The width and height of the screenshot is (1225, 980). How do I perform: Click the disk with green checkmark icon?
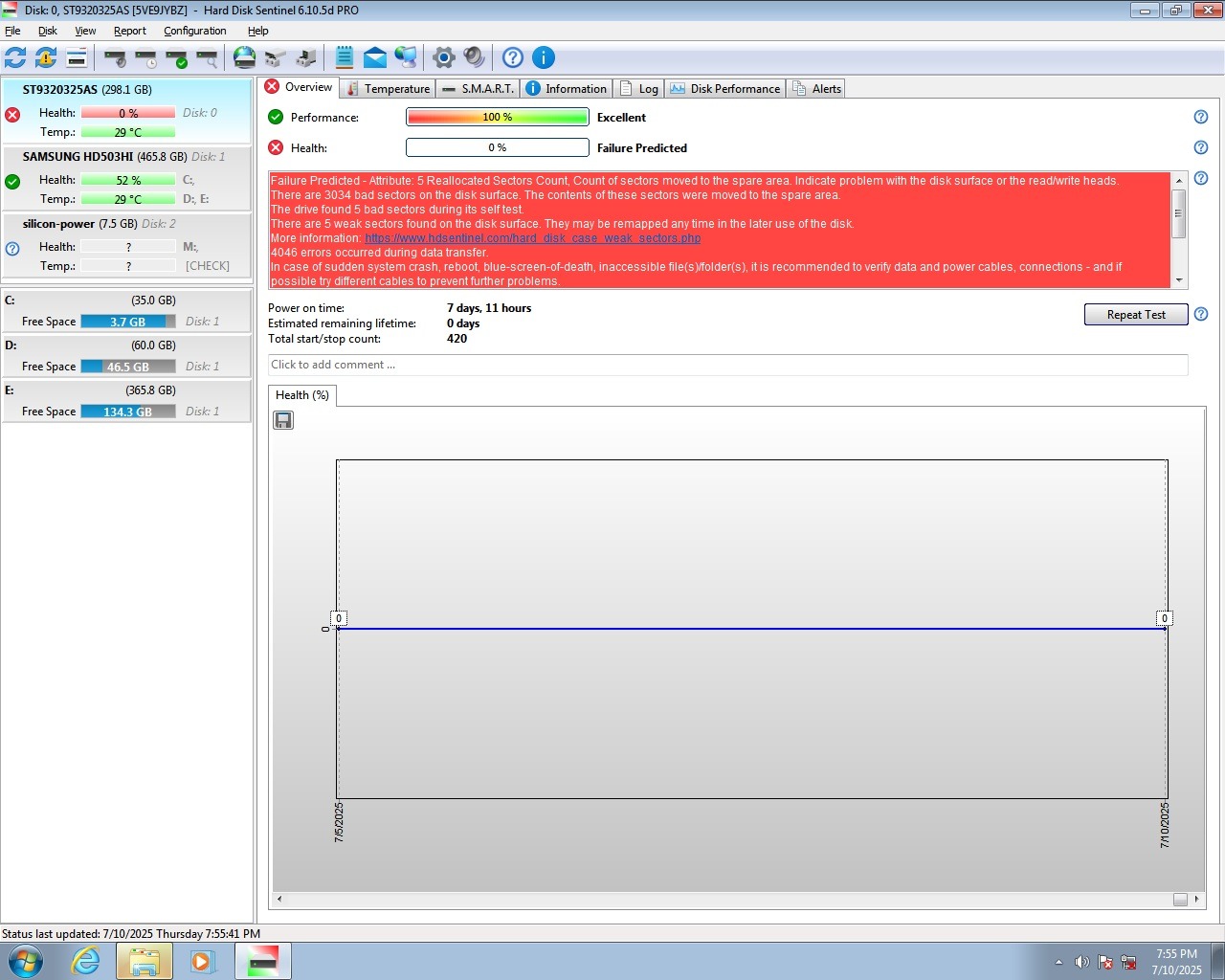(x=177, y=58)
